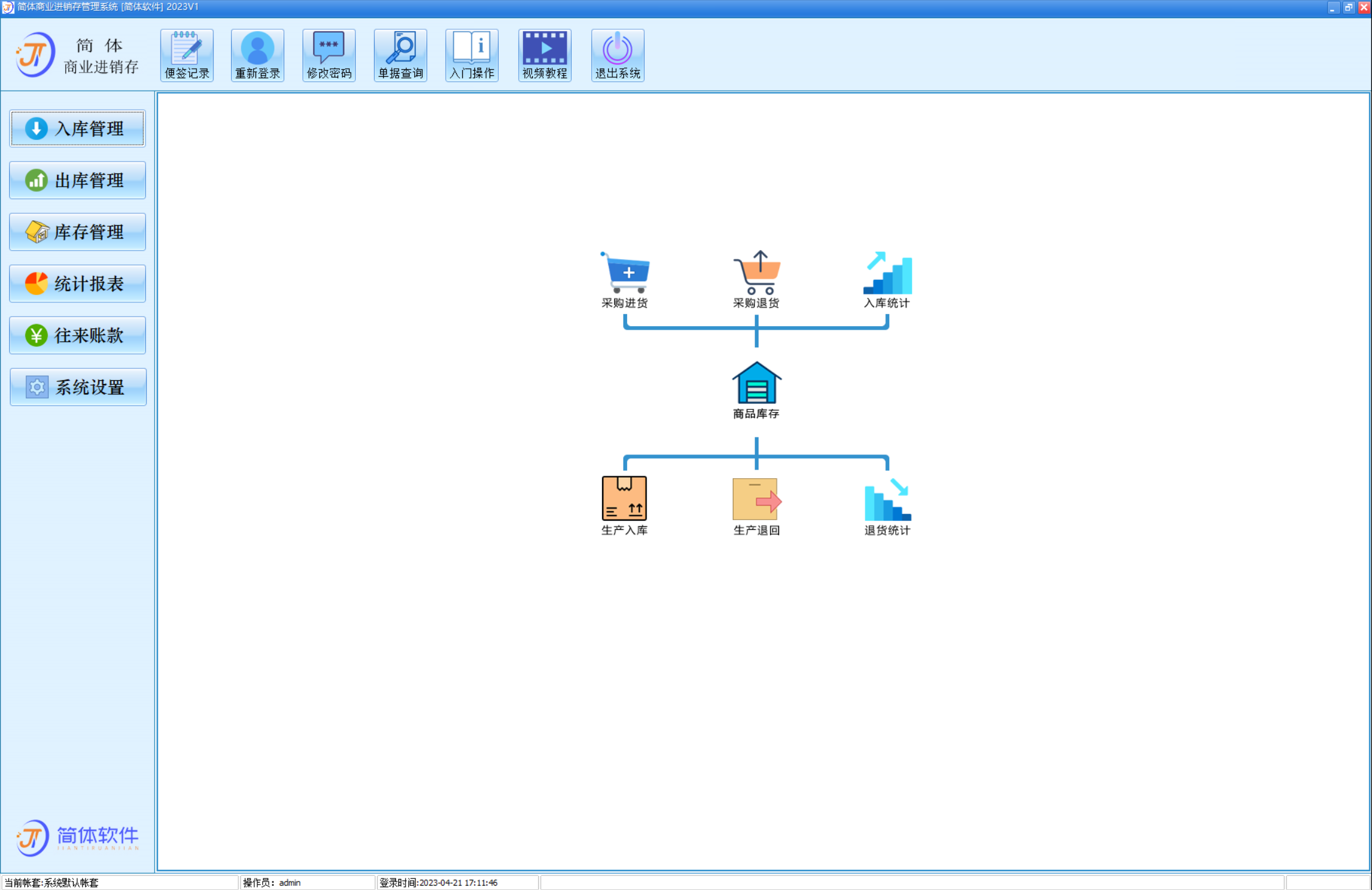This screenshot has width=1372, height=890.
Task: Open 入库管理 sidebar menu
Action: pos(77,128)
